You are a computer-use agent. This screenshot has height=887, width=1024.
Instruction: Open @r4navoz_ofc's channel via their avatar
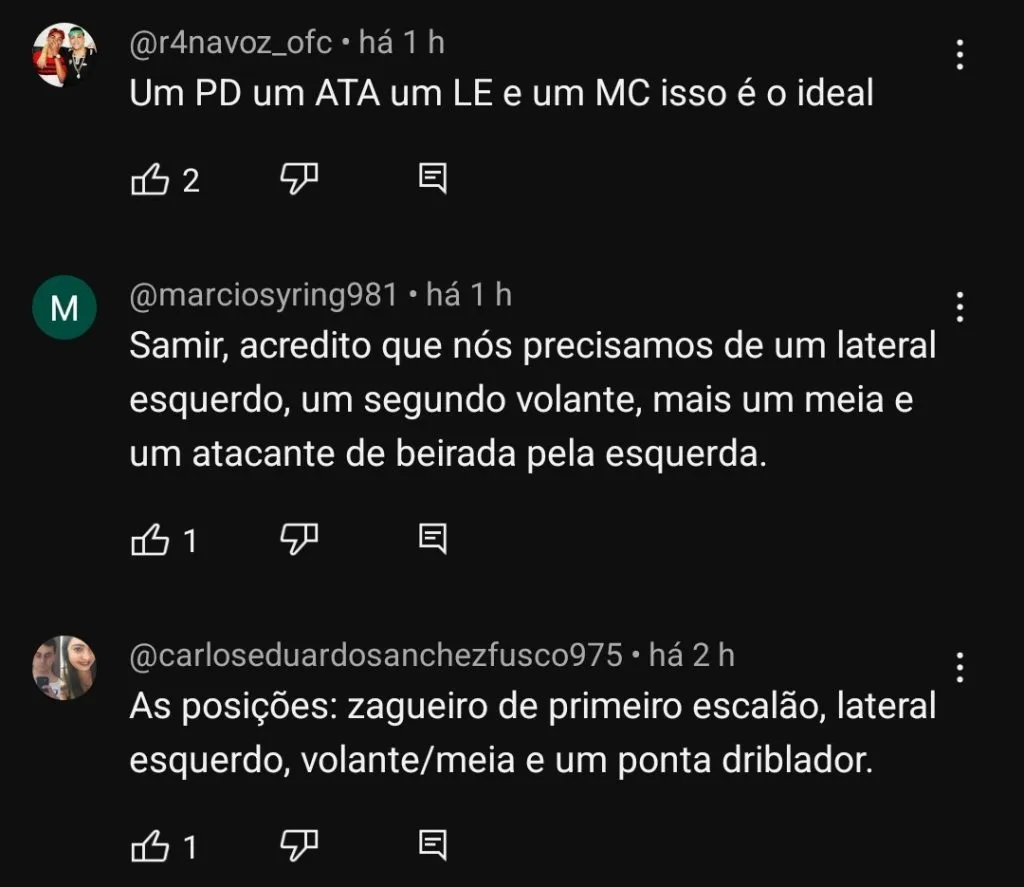pyautogui.click(x=64, y=44)
